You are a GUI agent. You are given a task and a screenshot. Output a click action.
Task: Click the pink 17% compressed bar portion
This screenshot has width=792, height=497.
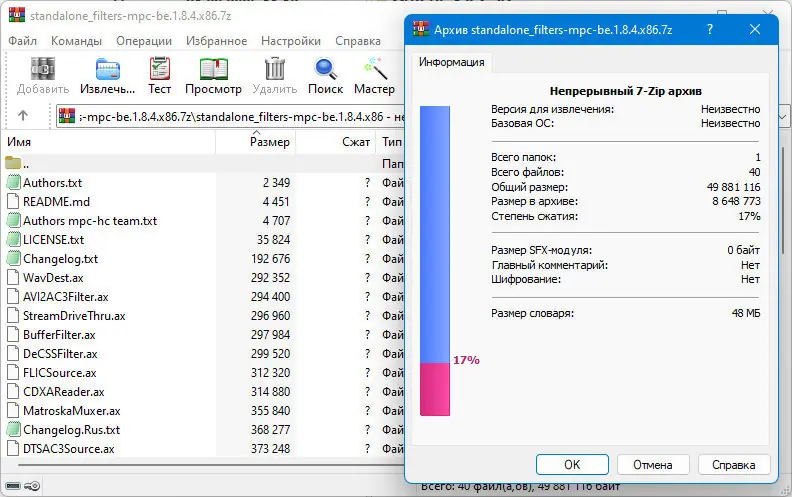coord(435,389)
